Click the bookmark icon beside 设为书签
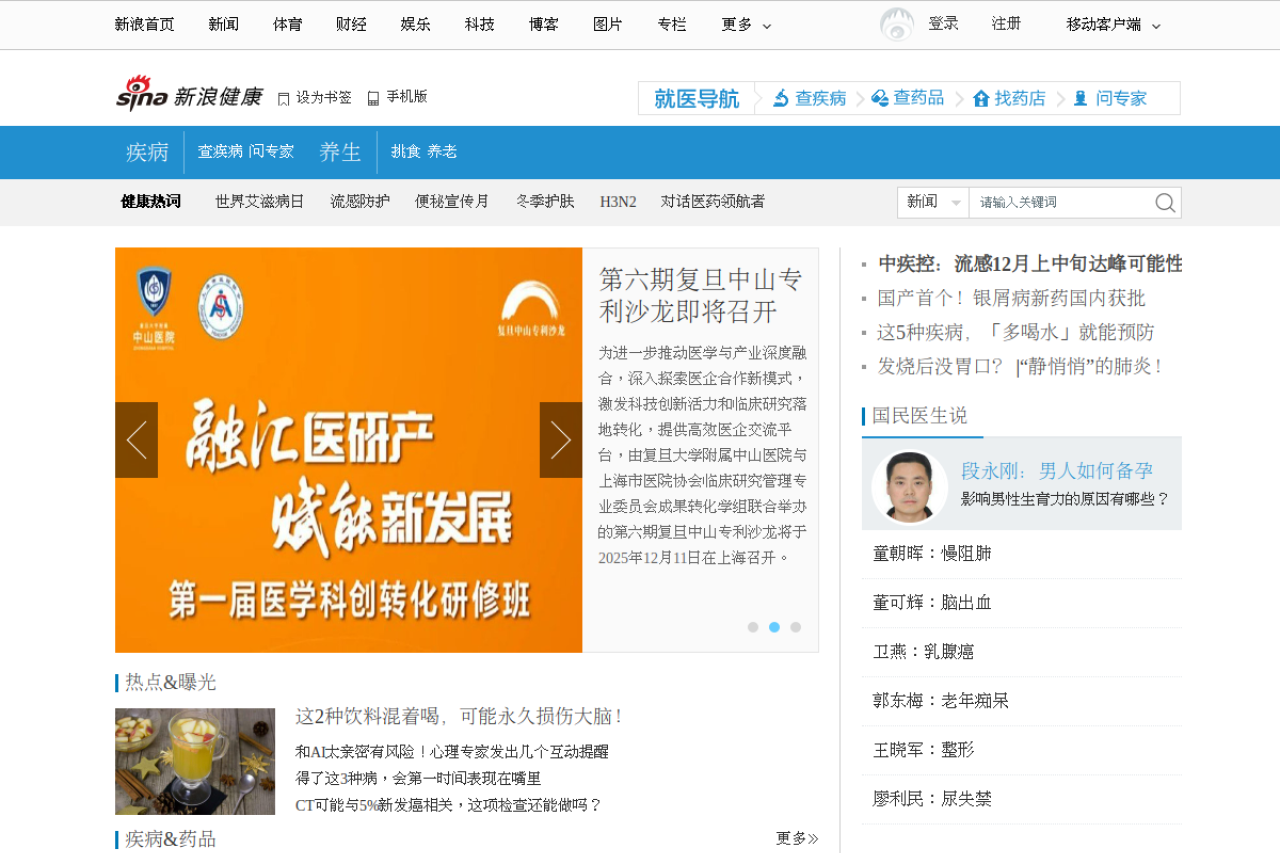The image size is (1280, 853). click(284, 98)
